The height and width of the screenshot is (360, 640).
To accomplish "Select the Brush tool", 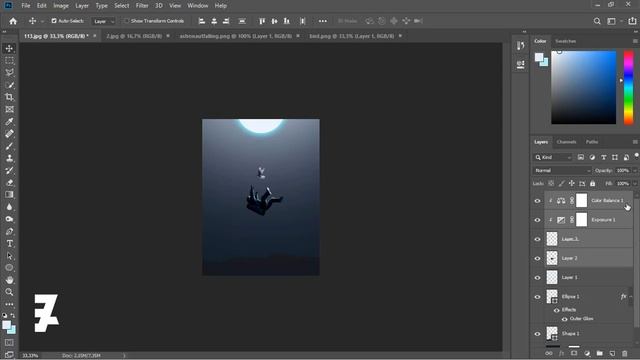I will pyautogui.click(x=9, y=146).
